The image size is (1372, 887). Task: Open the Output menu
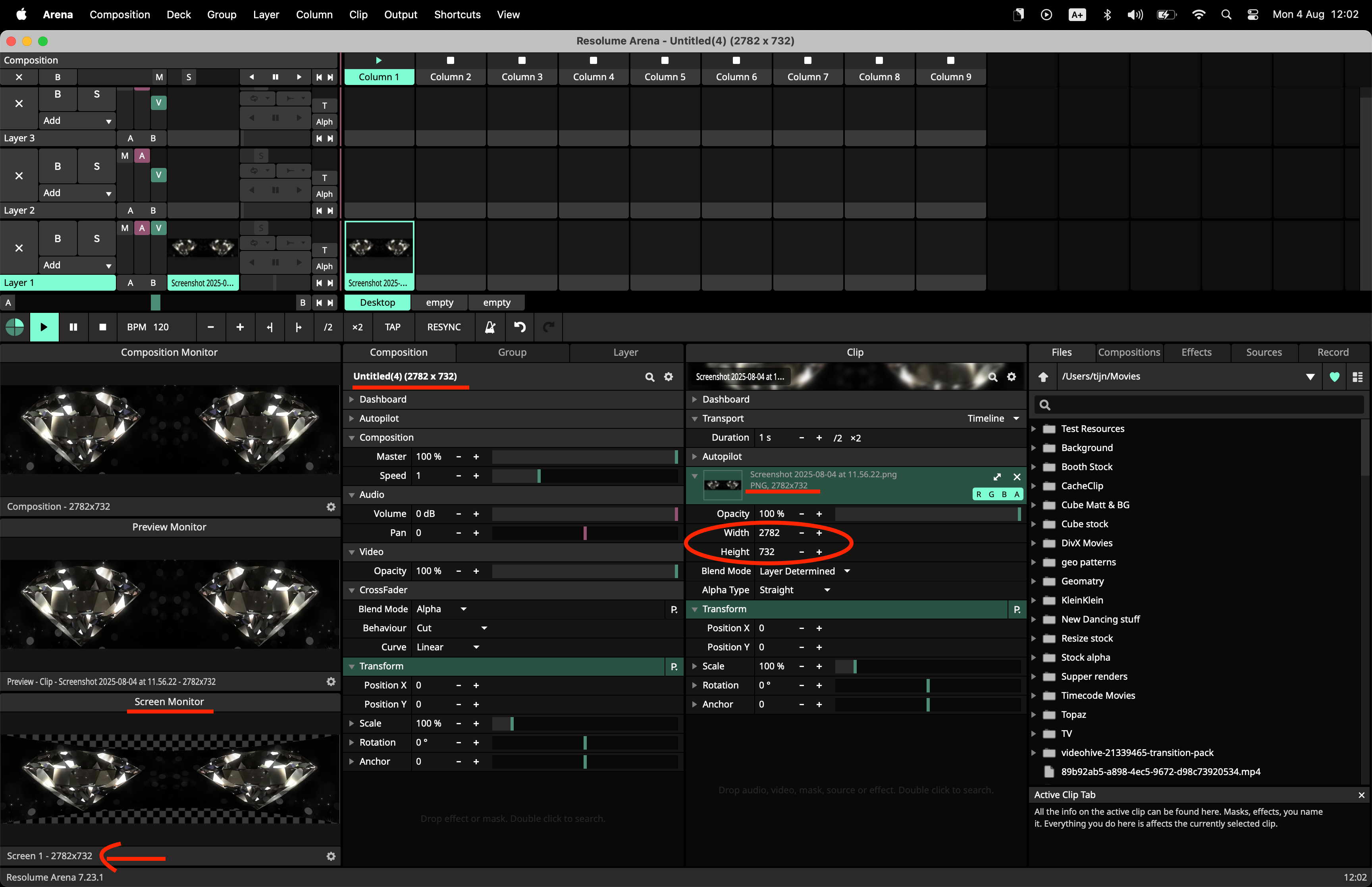coord(400,14)
